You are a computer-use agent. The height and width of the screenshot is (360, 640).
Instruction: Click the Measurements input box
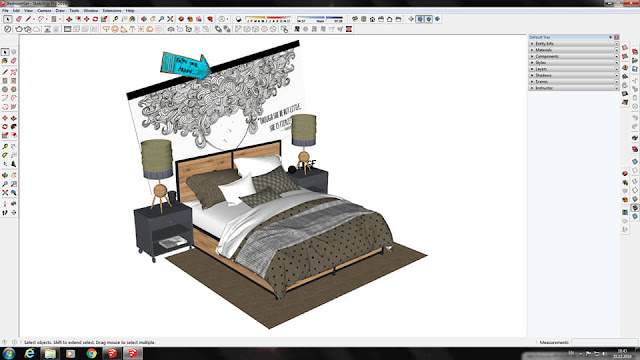(604, 342)
